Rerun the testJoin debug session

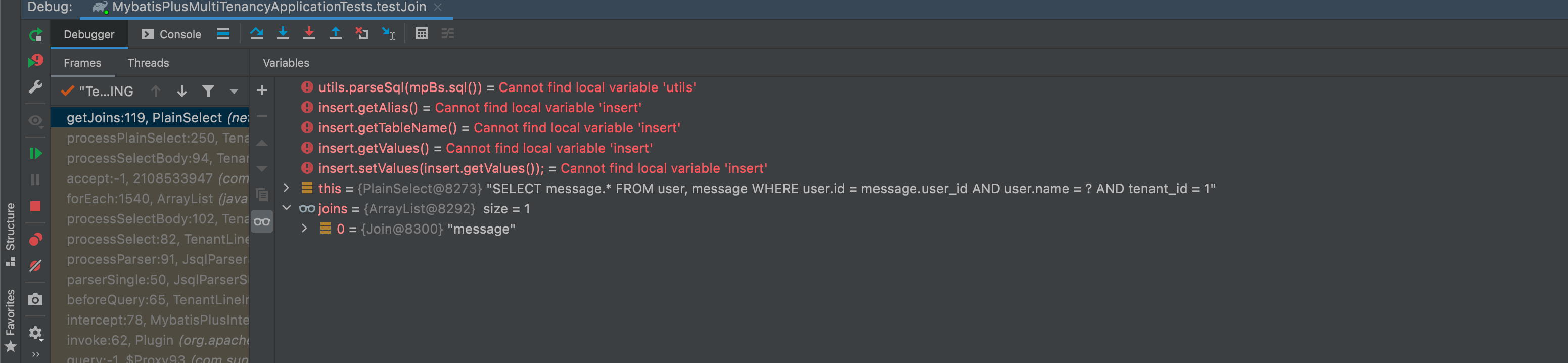point(36,35)
